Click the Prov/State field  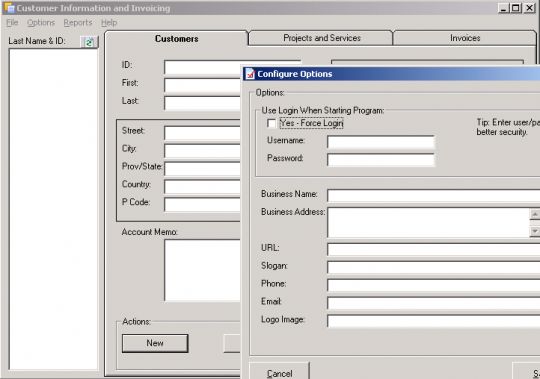coord(202,169)
